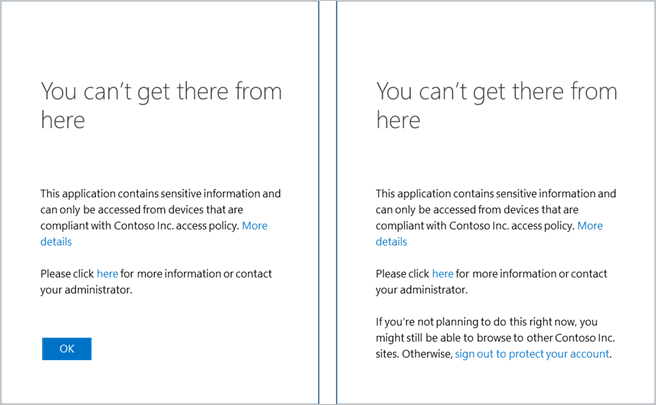Click left panel heading 'You can't get there'
This screenshot has width=656, height=405.
pyautogui.click(x=161, y=92)
